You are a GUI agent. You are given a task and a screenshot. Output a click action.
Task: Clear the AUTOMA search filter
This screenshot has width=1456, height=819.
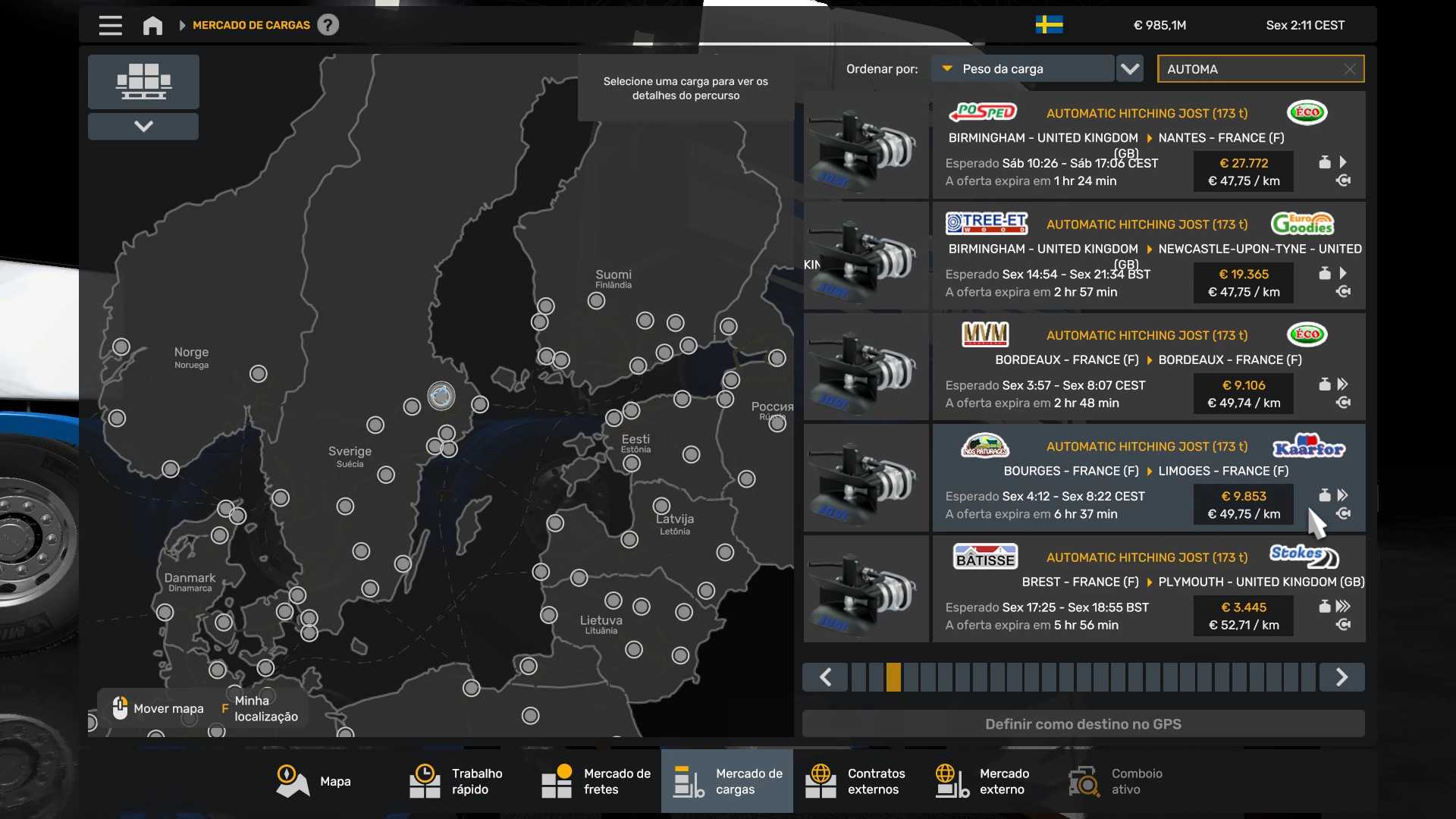pyautogui.click(x=1349, y=69)
